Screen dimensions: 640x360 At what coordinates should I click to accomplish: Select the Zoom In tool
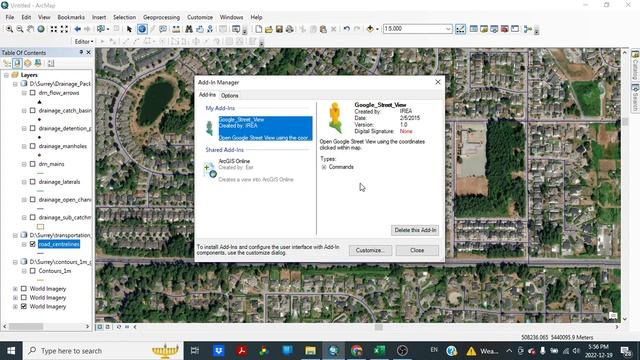click(9, 29)
